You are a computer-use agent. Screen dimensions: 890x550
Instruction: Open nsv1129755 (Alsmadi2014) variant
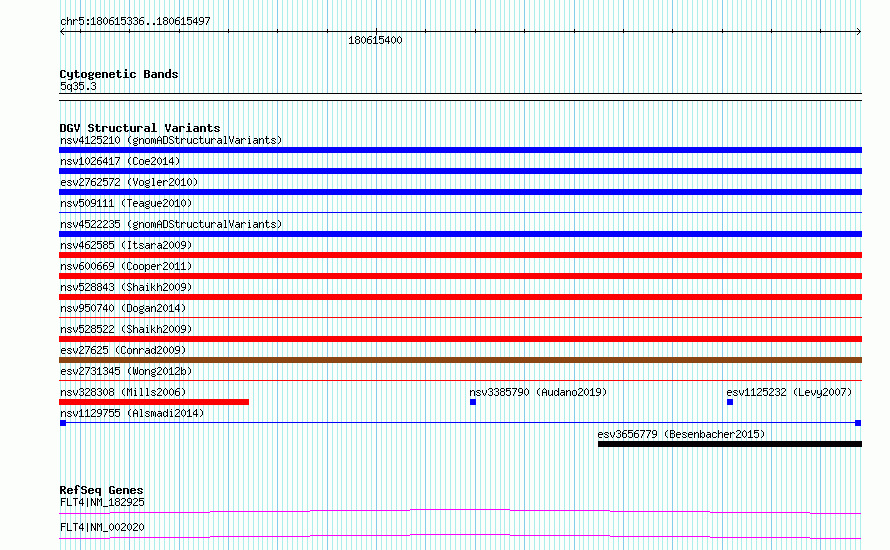point(132,413)
